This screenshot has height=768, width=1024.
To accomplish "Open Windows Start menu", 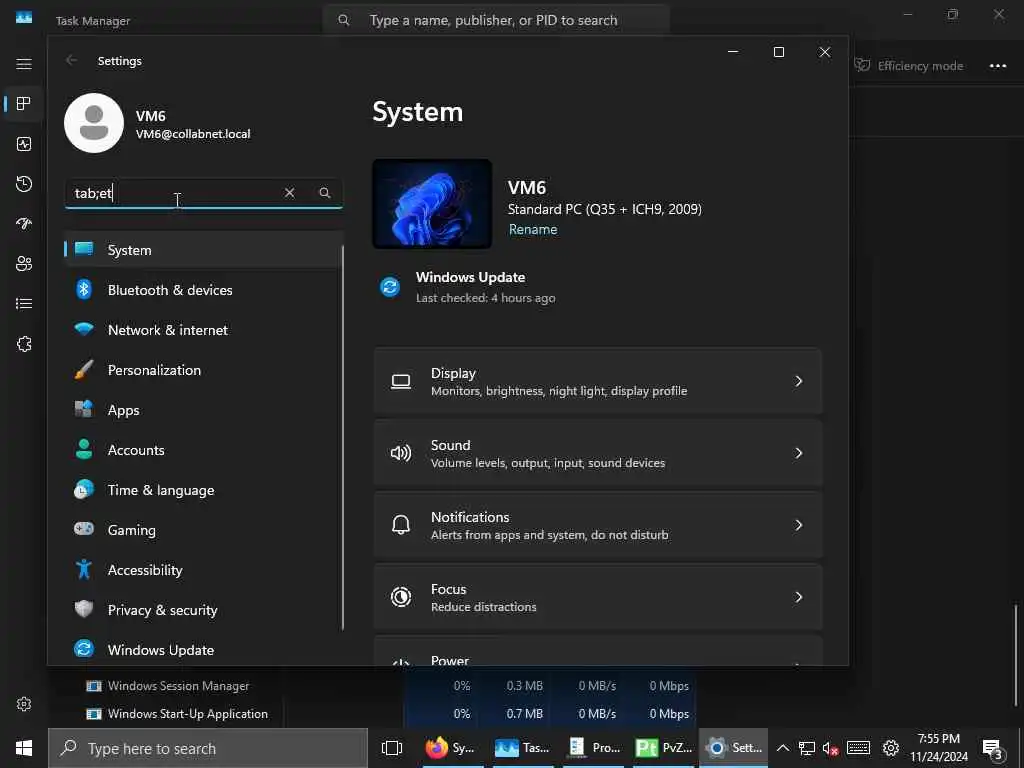I will tap(24, 748).
